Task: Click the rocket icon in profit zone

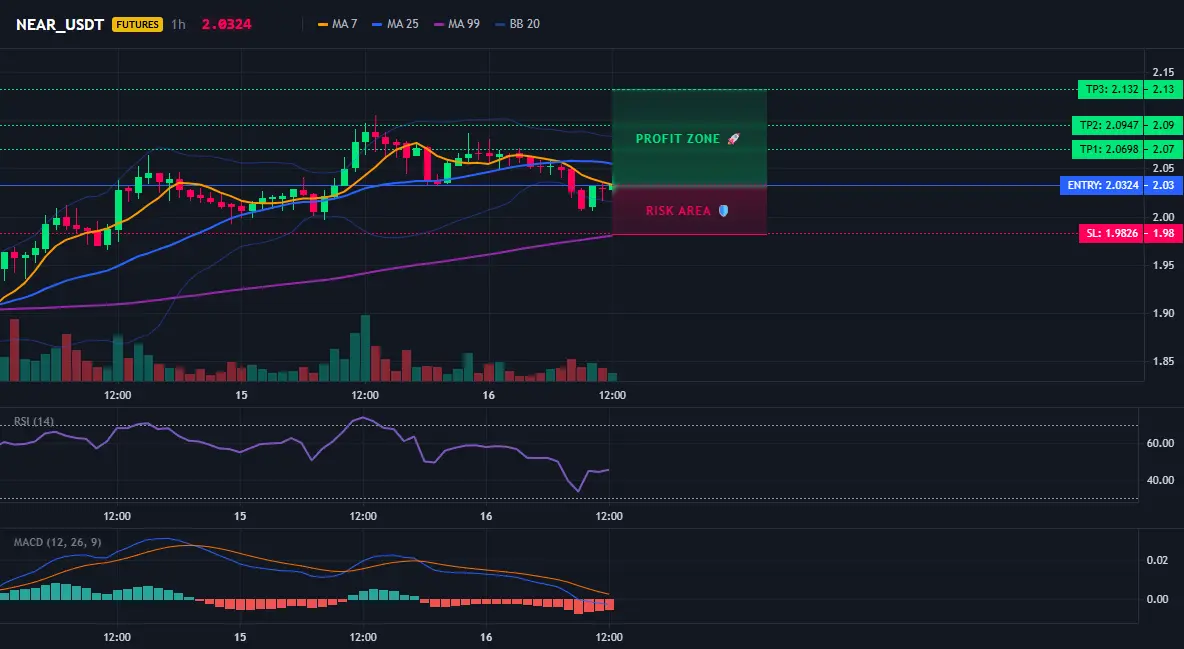Action: (x=733, y=139)
